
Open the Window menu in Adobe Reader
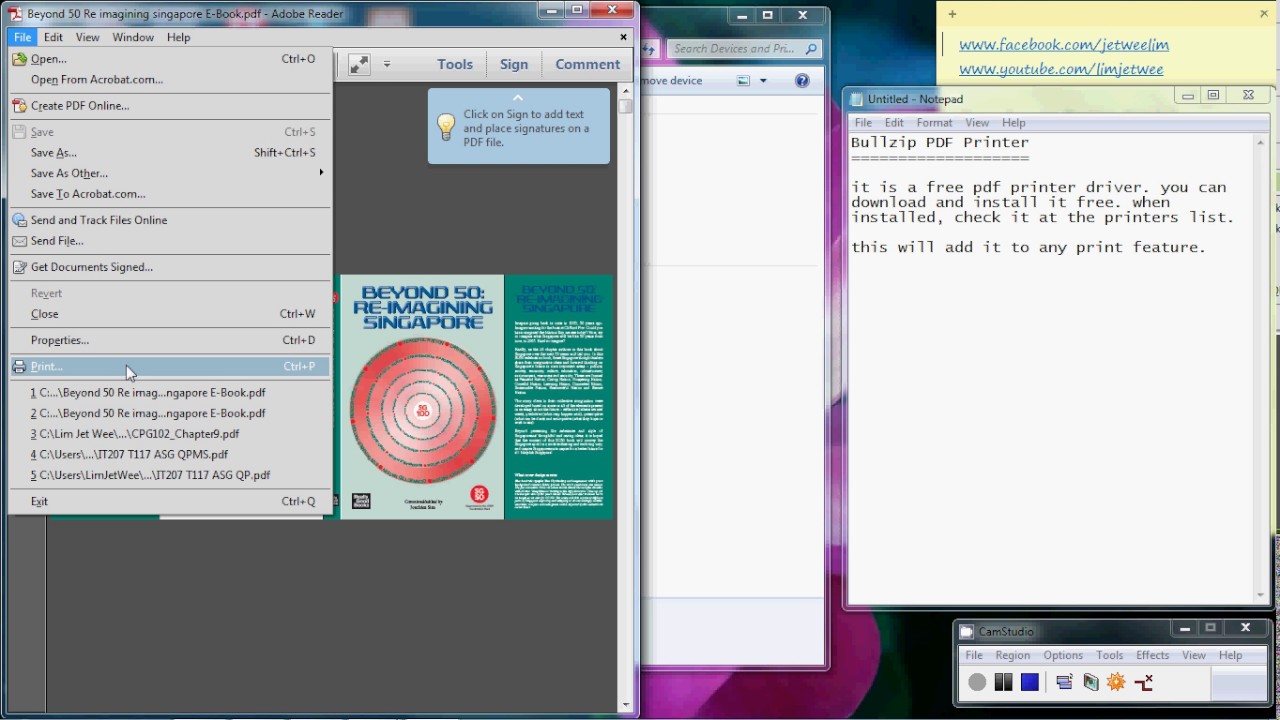coord(133,37)
